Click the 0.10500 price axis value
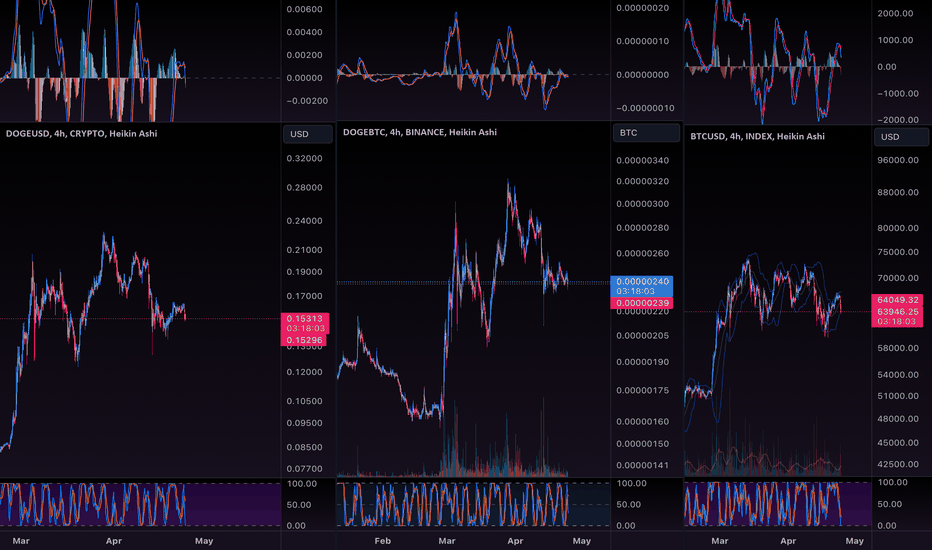932x550 pixels. point(304,401)
